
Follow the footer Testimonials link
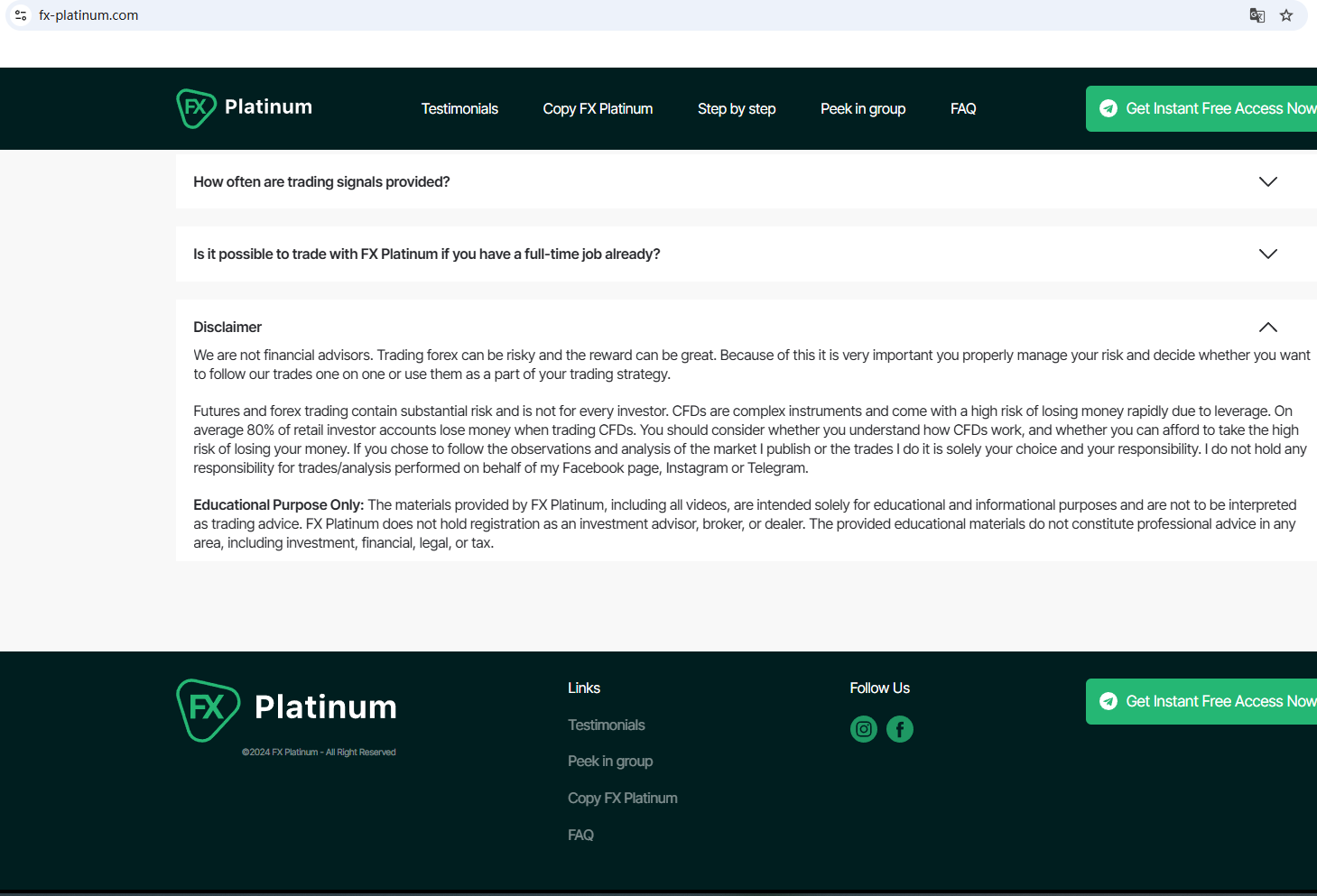pos(607,725)
